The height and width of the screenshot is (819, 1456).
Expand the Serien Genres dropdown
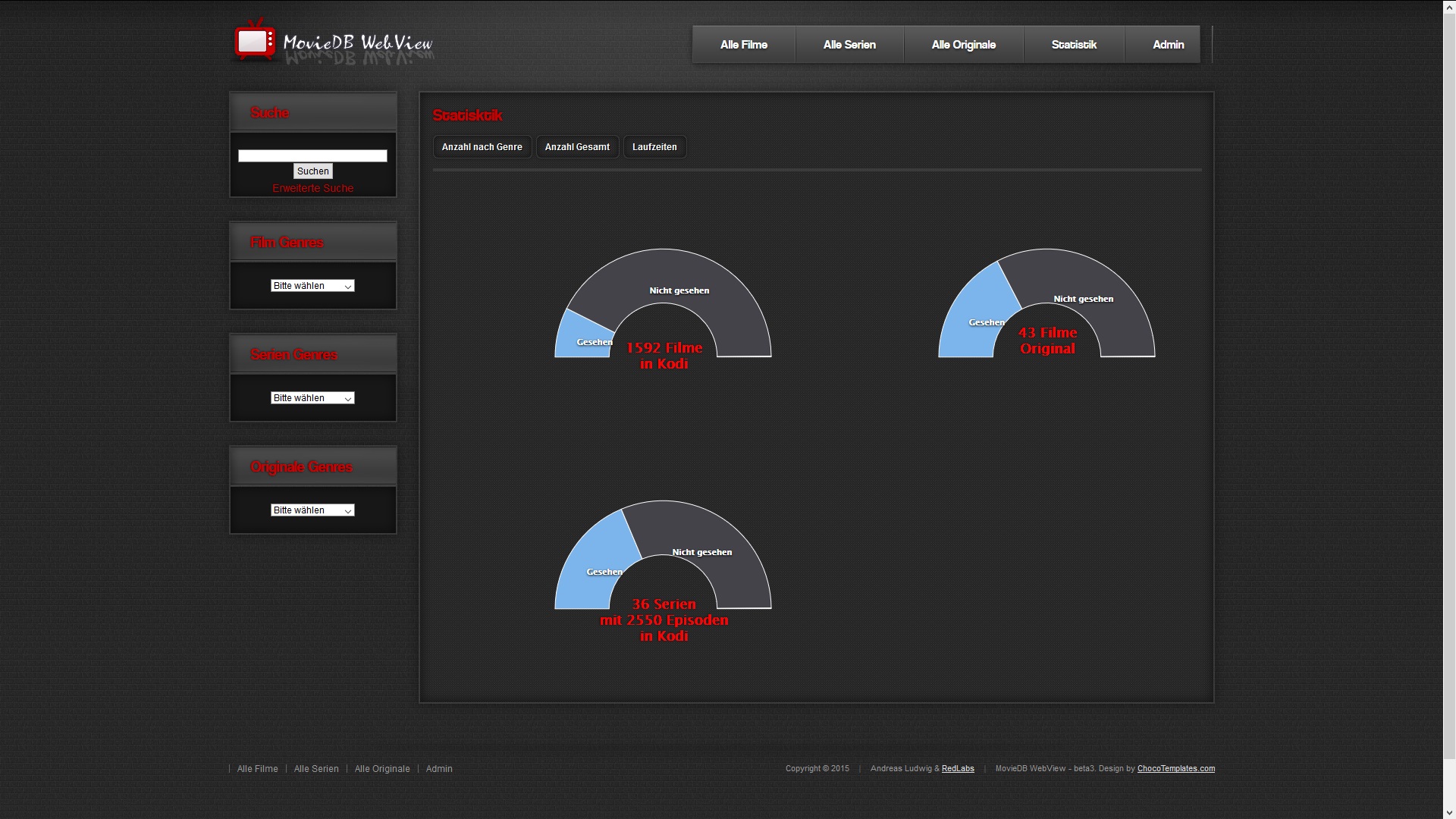(312, 398)
